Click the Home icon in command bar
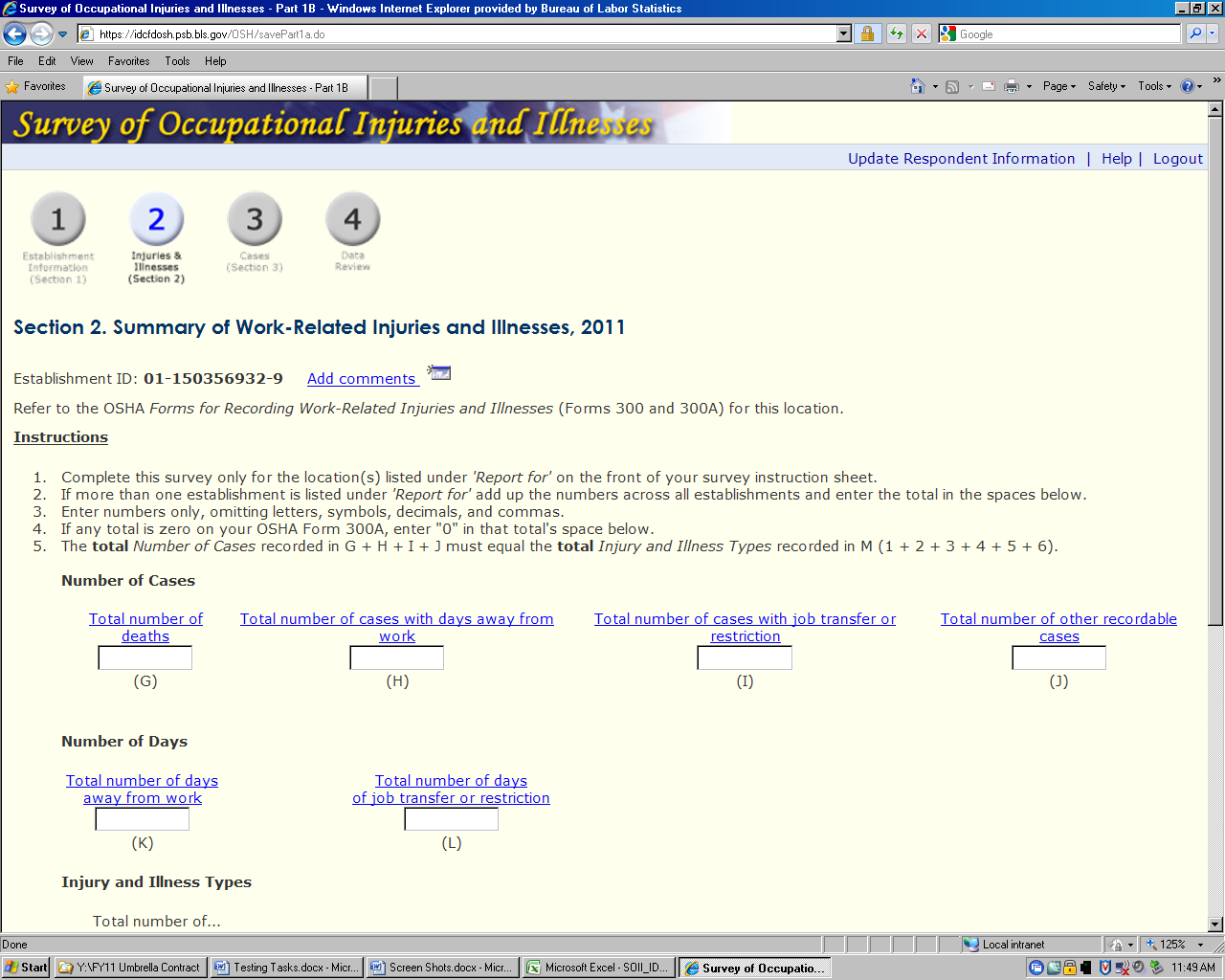This screenshot has width=1225, height=980. (917, 86)
